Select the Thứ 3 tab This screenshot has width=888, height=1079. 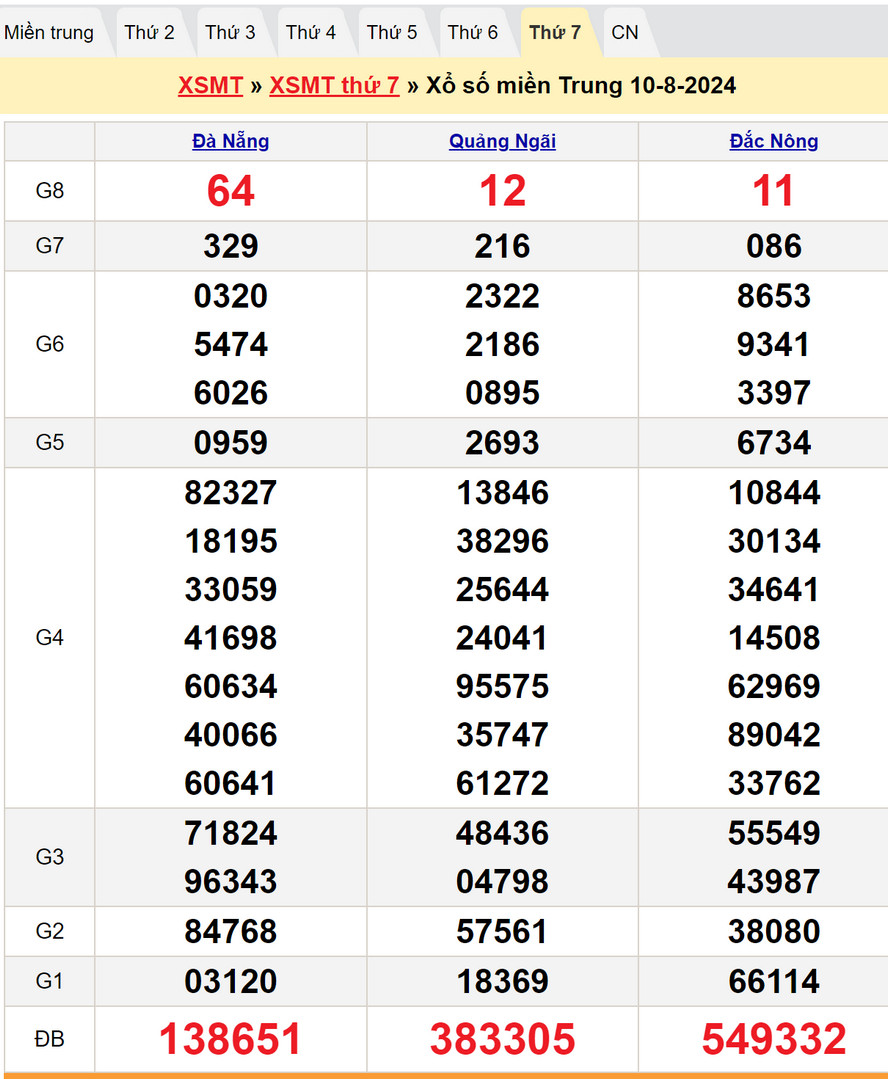click(x=230, y=32)
